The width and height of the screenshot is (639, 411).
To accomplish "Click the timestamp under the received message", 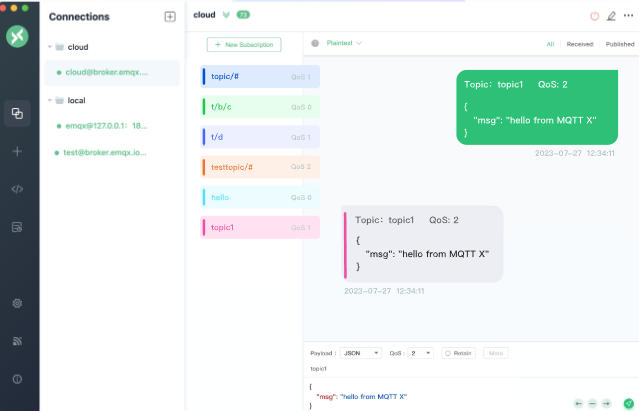I will click(384, 291).
